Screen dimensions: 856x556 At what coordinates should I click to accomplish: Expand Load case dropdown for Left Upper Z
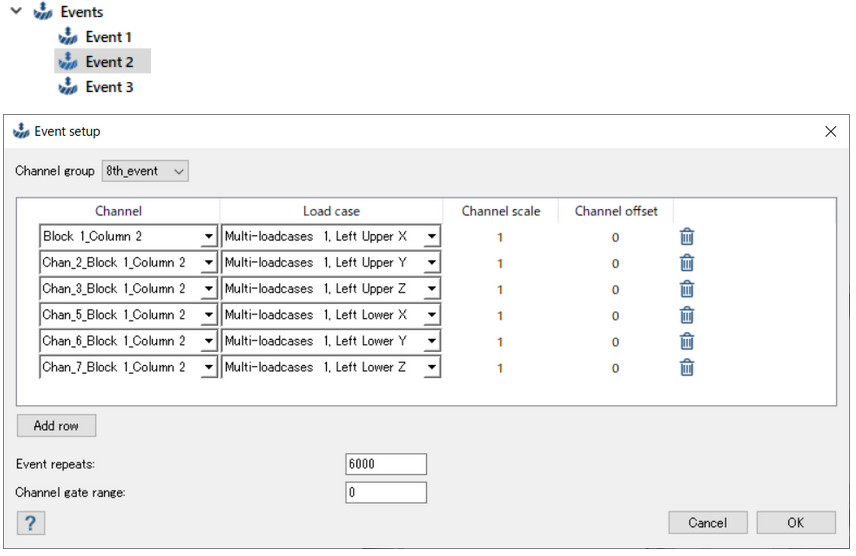pos(431,289)
